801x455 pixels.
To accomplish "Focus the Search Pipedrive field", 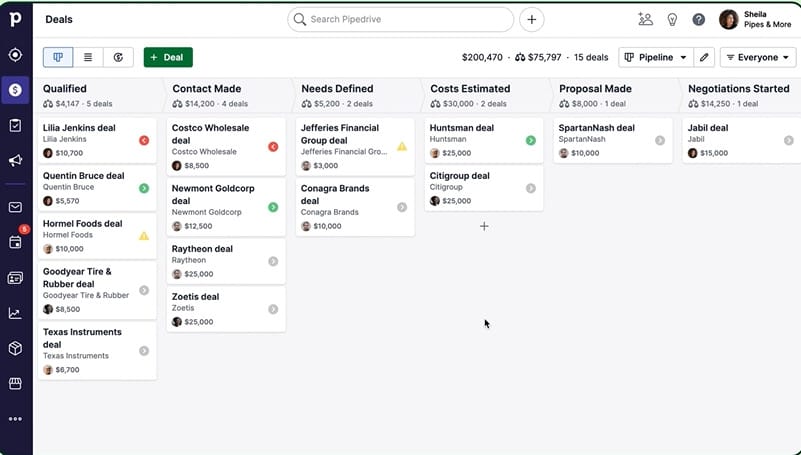I will [400, 19].
